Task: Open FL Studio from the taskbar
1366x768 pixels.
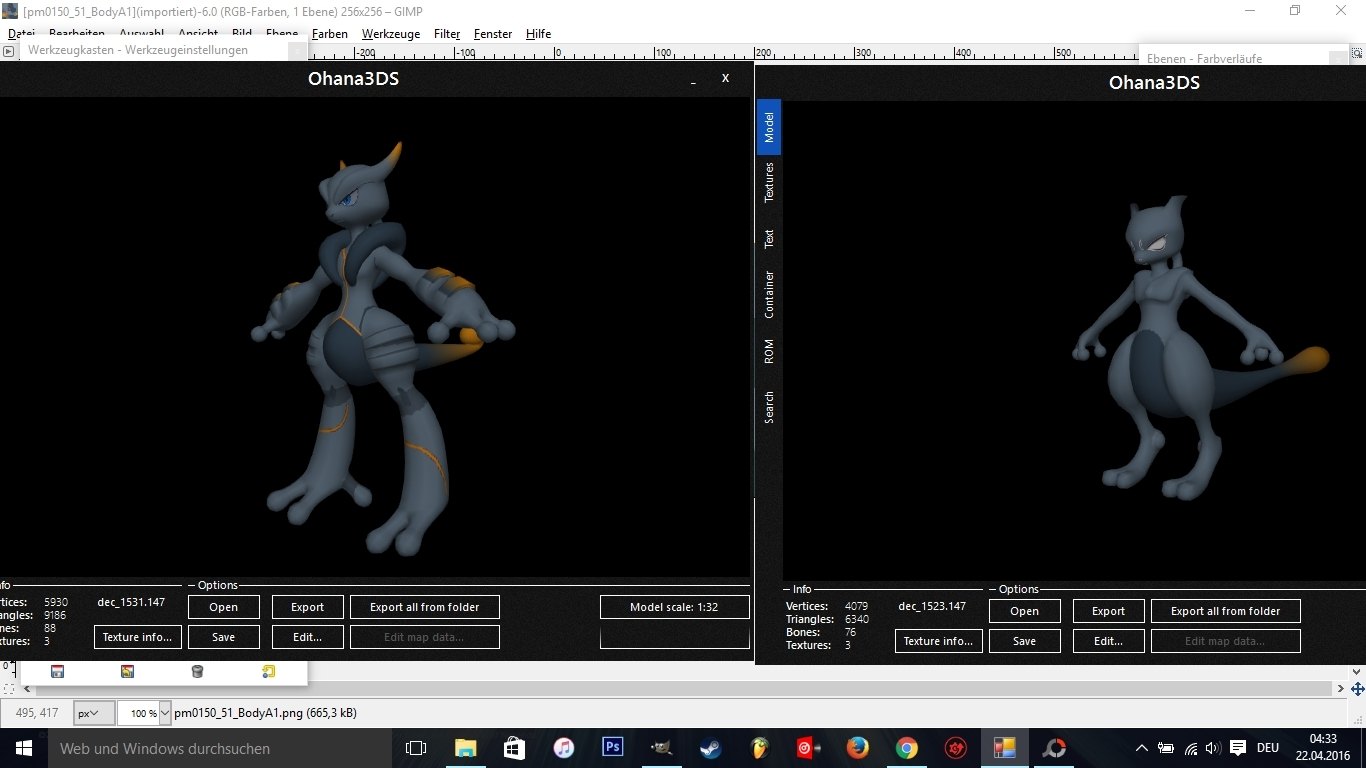Action: coord(759,748)
